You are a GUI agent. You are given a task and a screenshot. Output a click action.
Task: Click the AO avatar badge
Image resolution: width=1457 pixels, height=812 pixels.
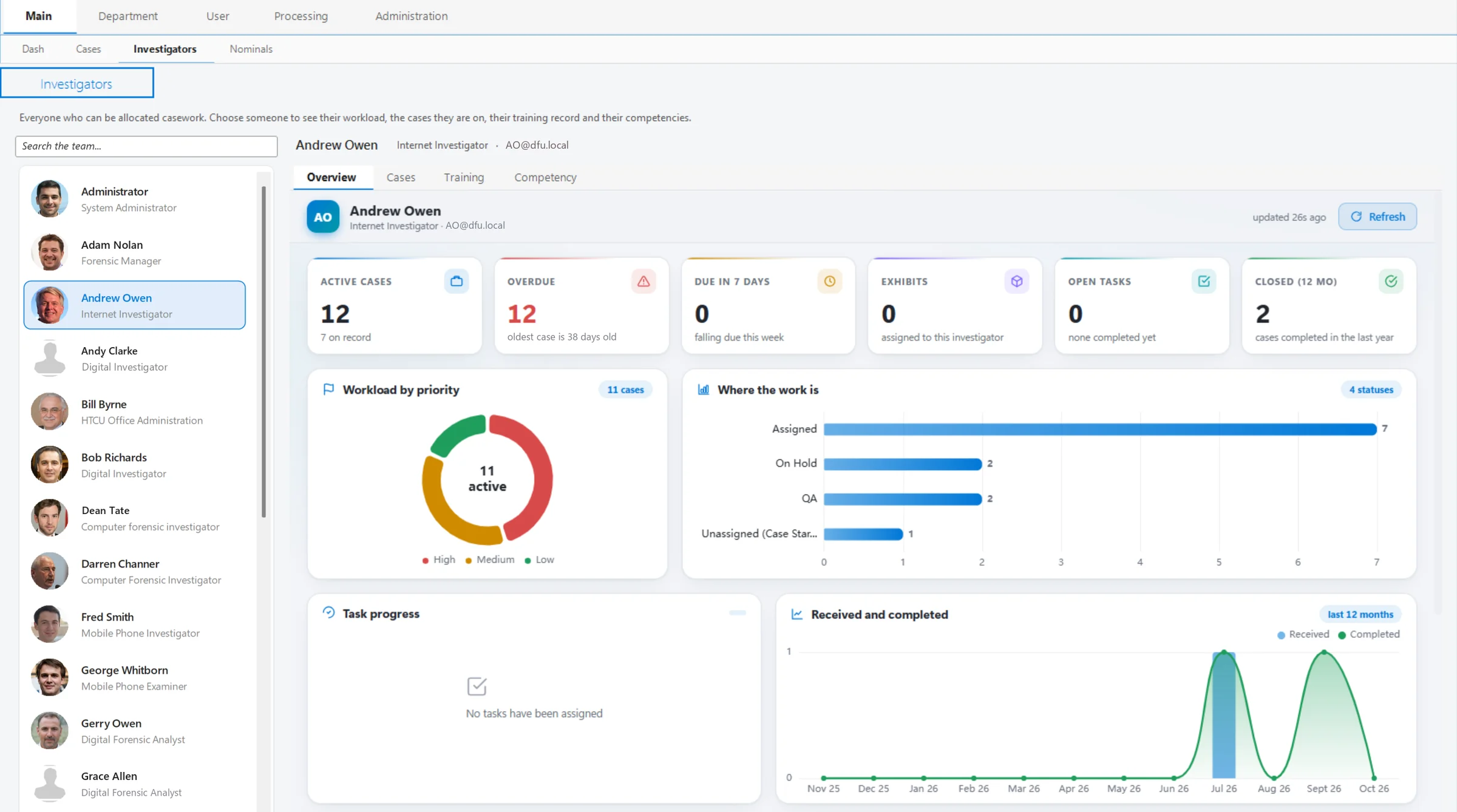323,217
